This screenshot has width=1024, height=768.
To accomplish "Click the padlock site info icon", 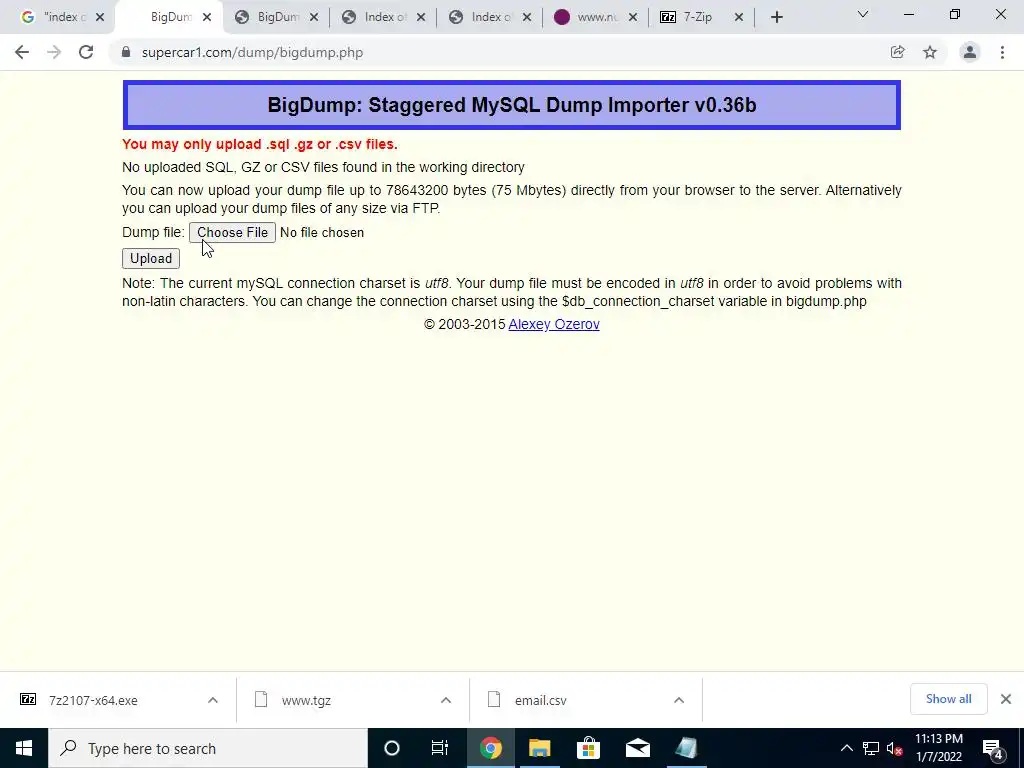I will (x=126, y=52).
